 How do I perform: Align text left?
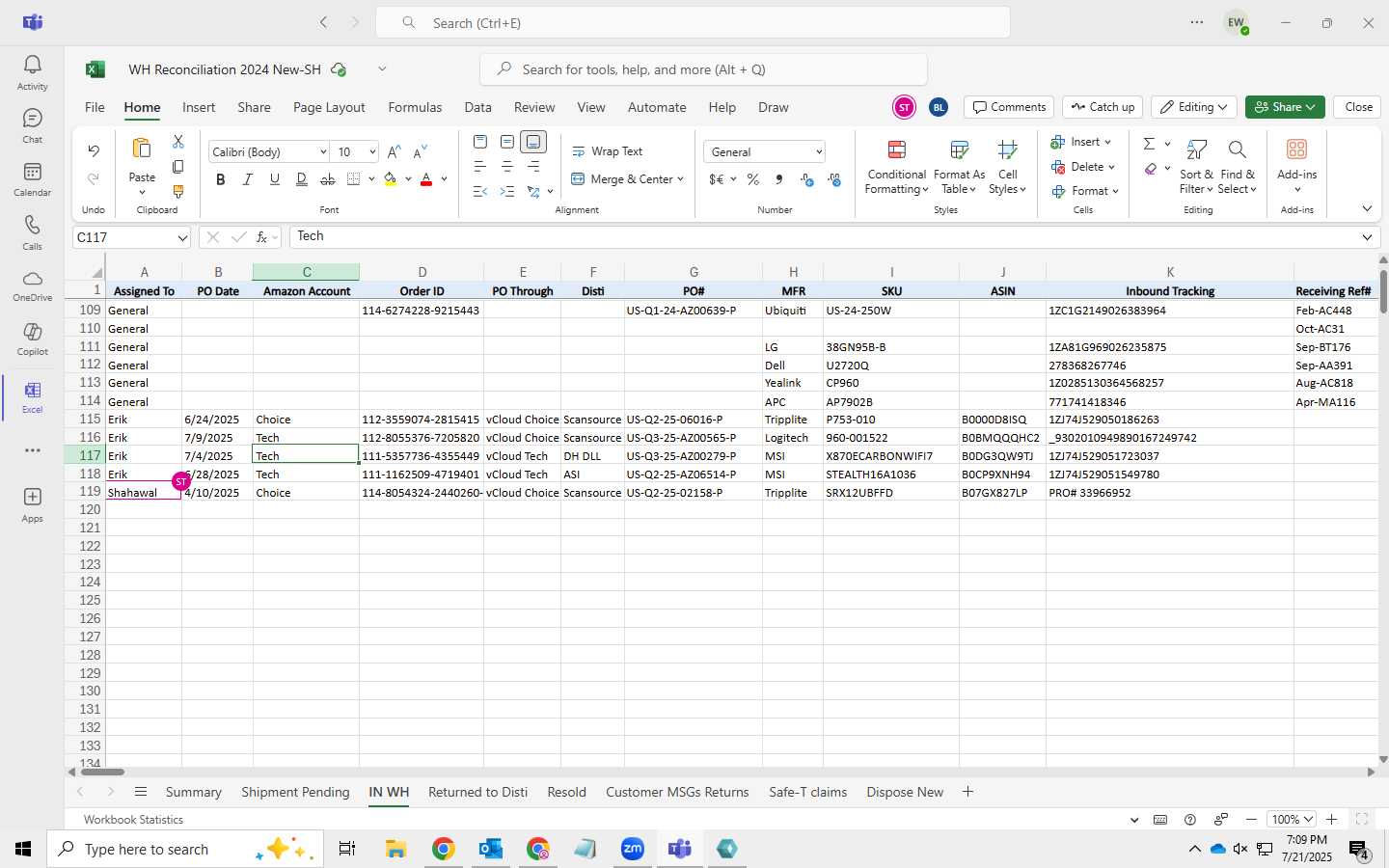click(x=480, y=167)
